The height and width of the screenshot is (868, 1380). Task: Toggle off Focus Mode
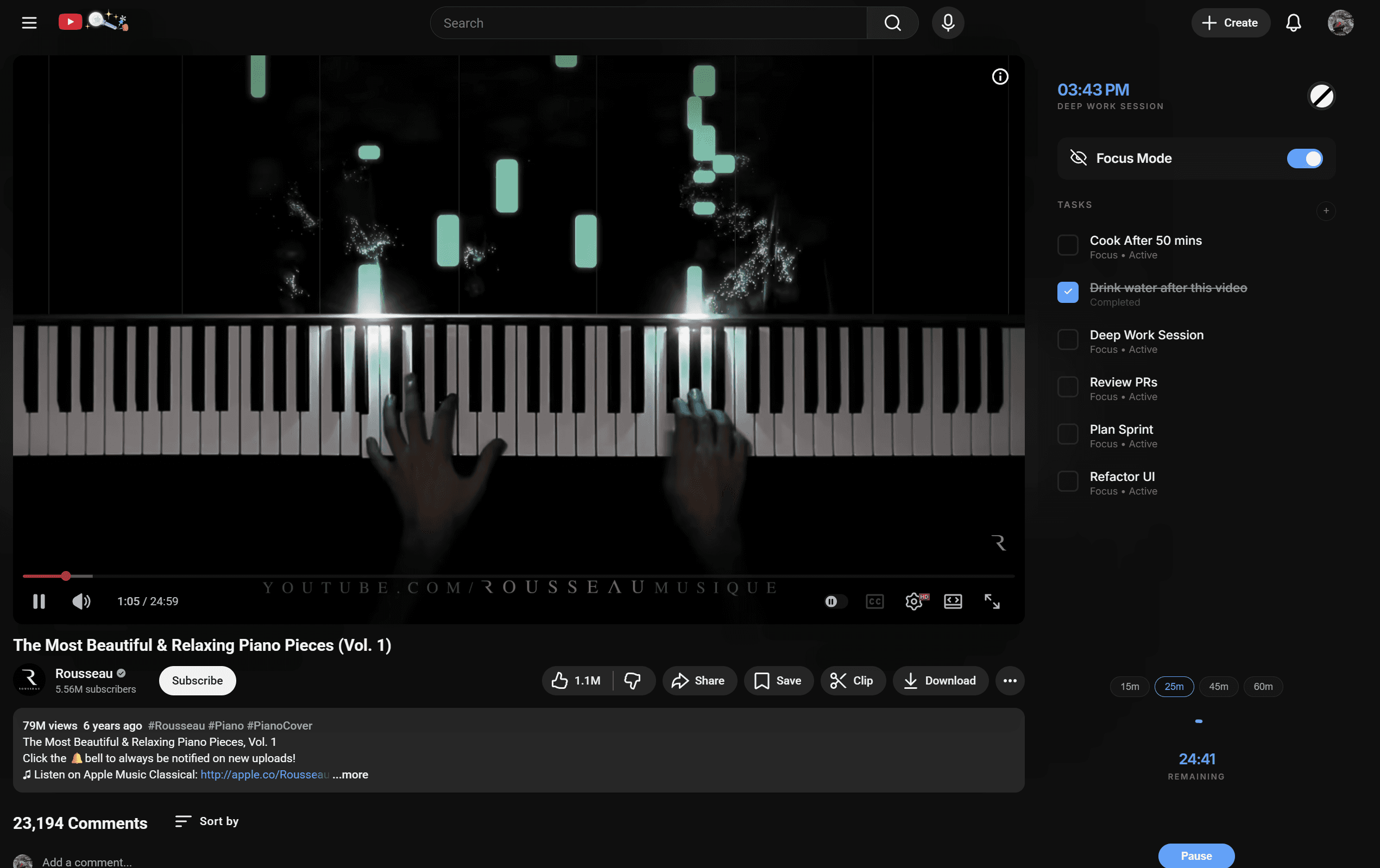click(1305, 158)
